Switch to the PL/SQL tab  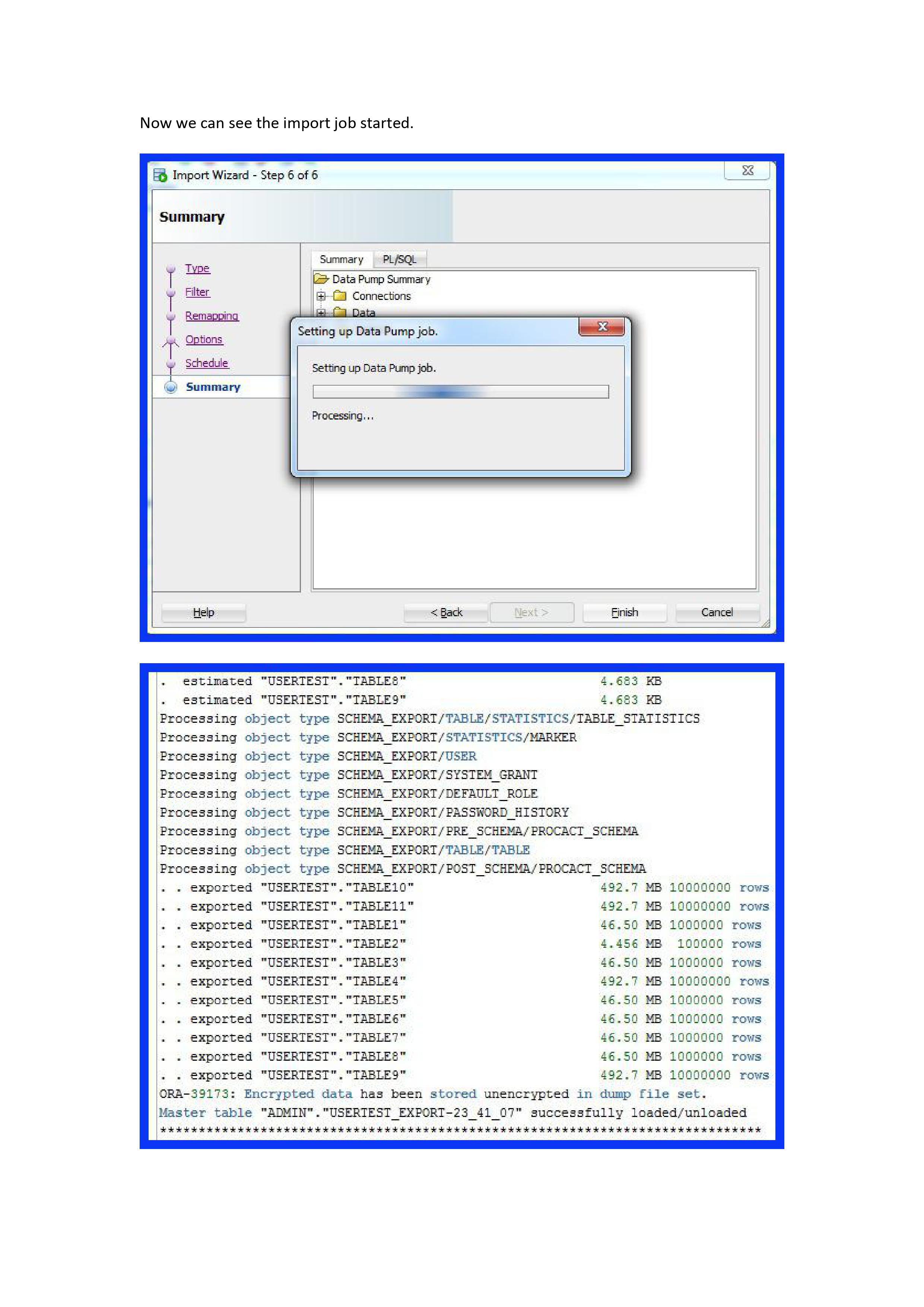(399, 260)
